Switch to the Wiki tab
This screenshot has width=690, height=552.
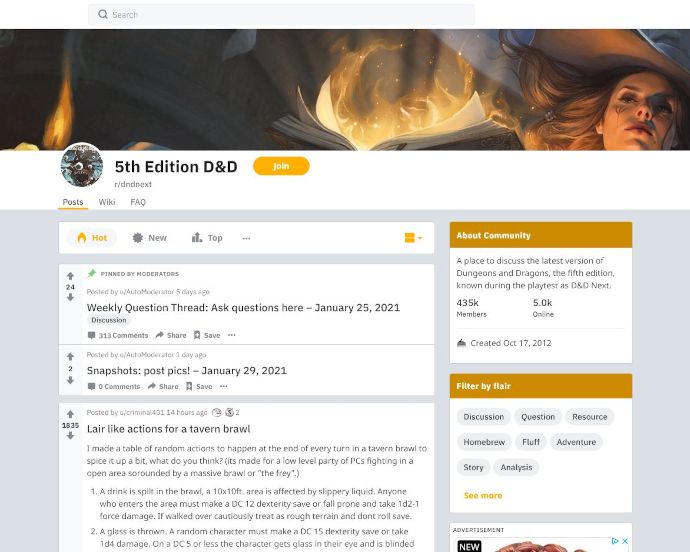107,202
